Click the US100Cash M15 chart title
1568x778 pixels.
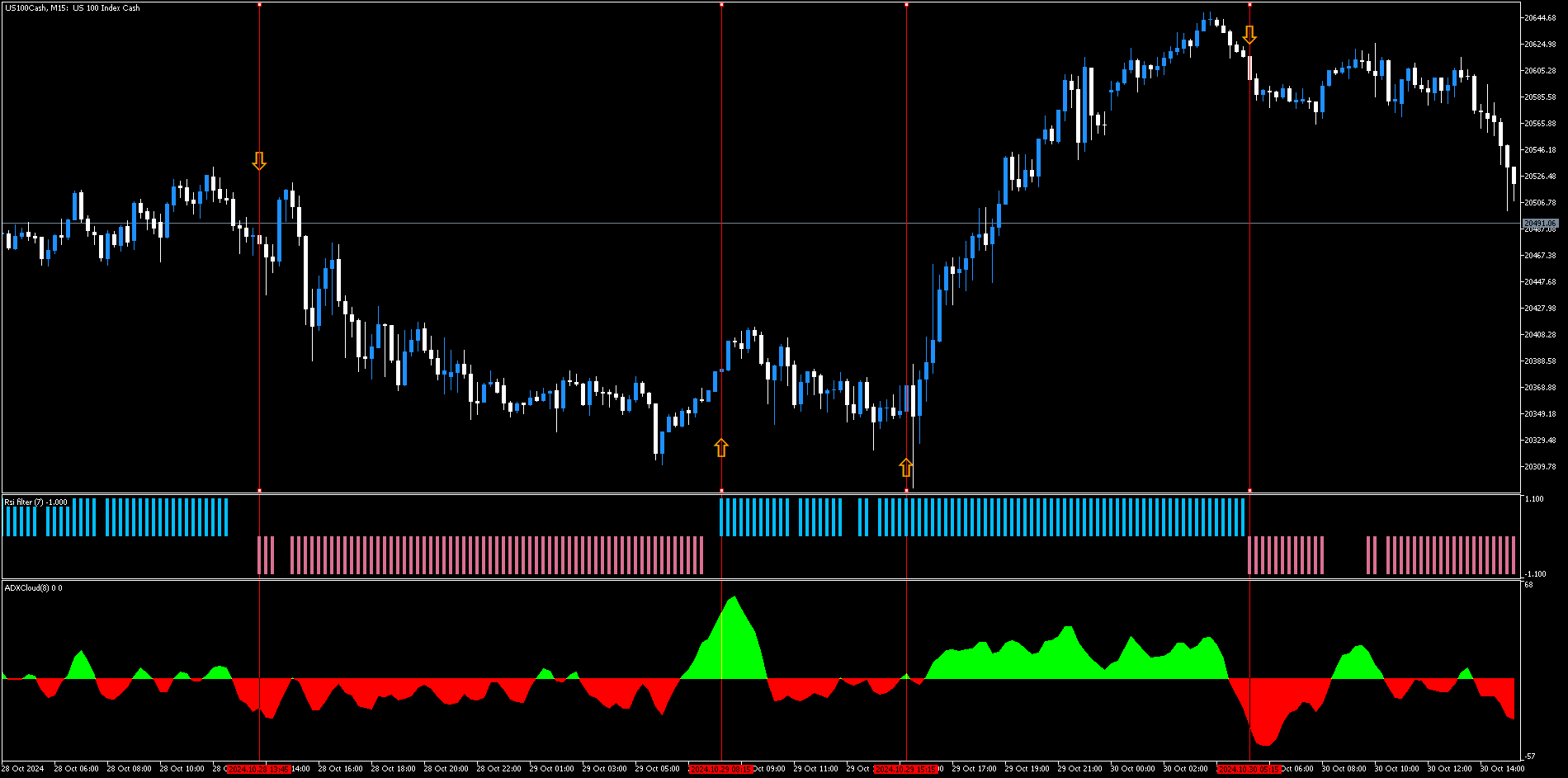[x=73, y=8]
